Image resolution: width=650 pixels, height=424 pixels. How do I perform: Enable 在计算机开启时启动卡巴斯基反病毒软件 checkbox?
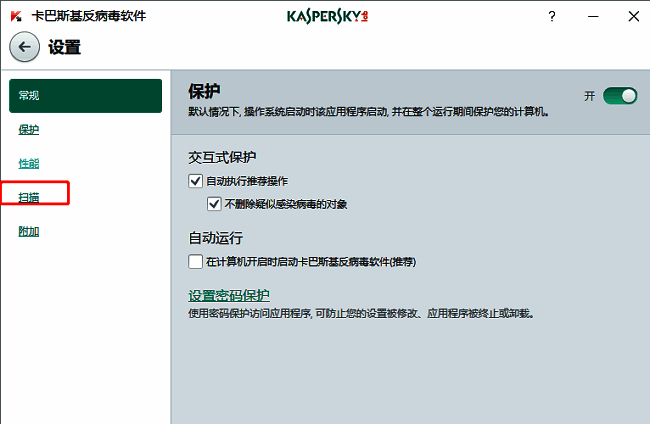(x=195, y=262)
